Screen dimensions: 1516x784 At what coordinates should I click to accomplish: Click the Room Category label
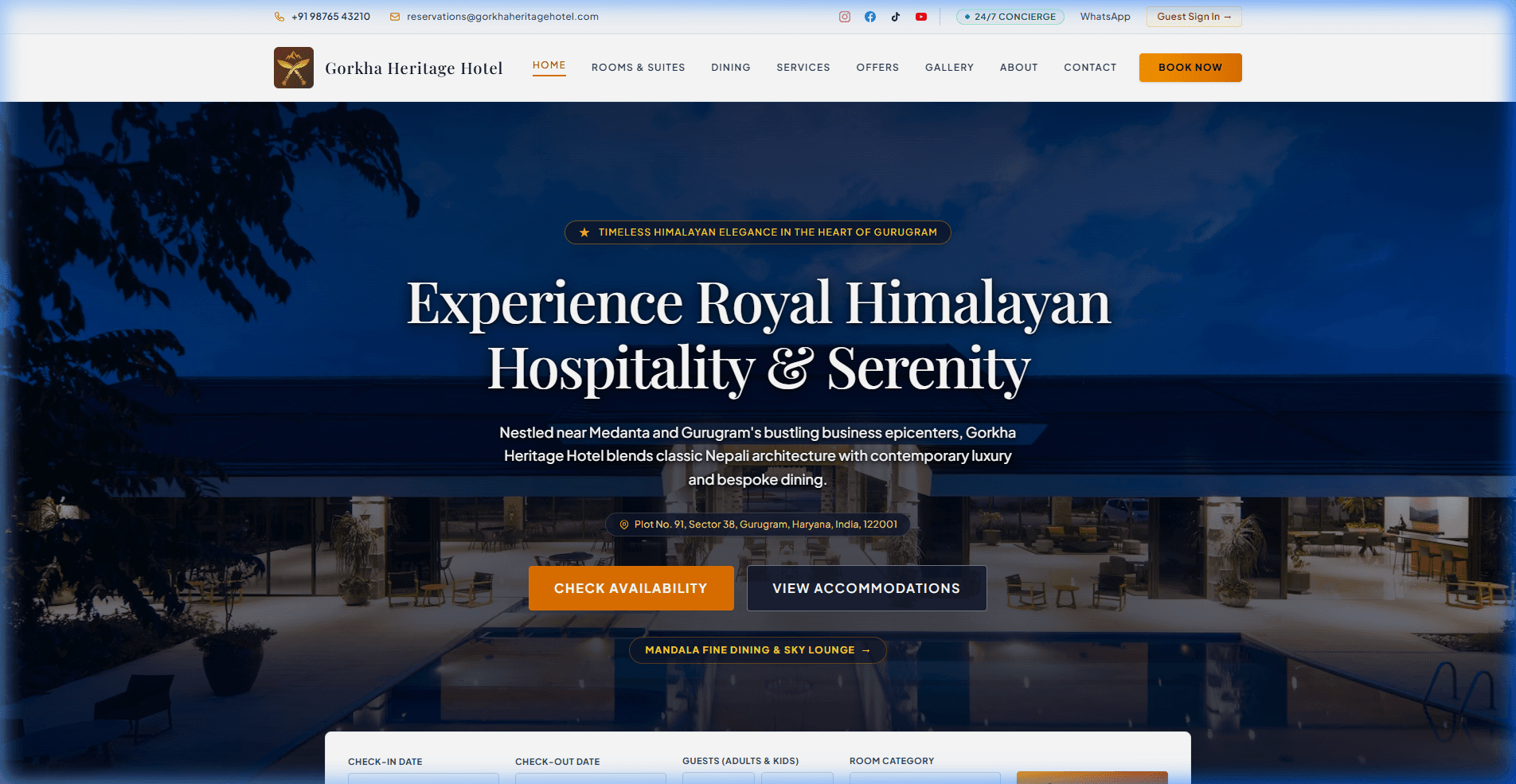click(x=892, y=761)
